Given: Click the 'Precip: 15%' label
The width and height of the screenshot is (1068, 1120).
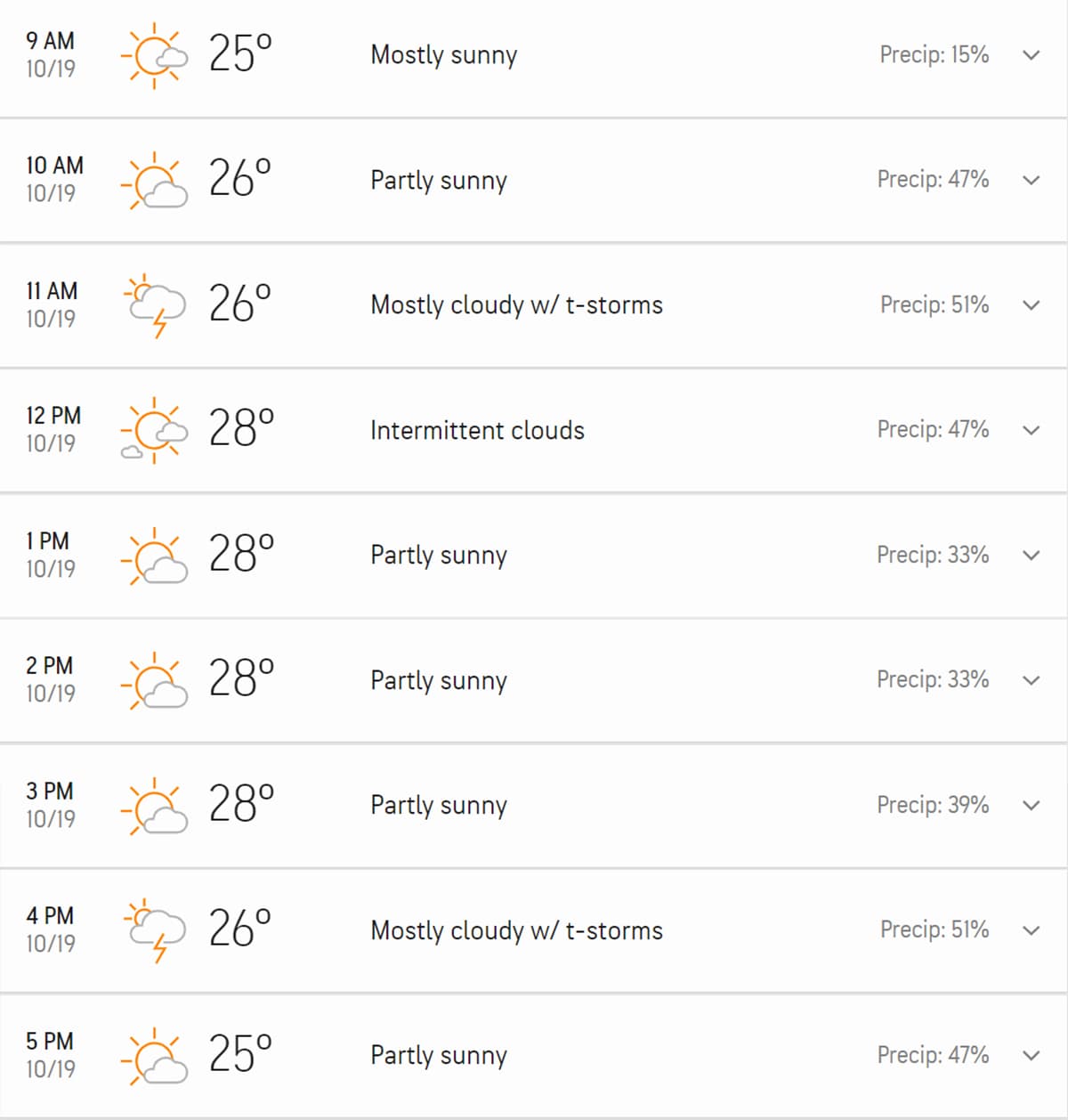Looking at the screenshot, I should click(934, 54).
